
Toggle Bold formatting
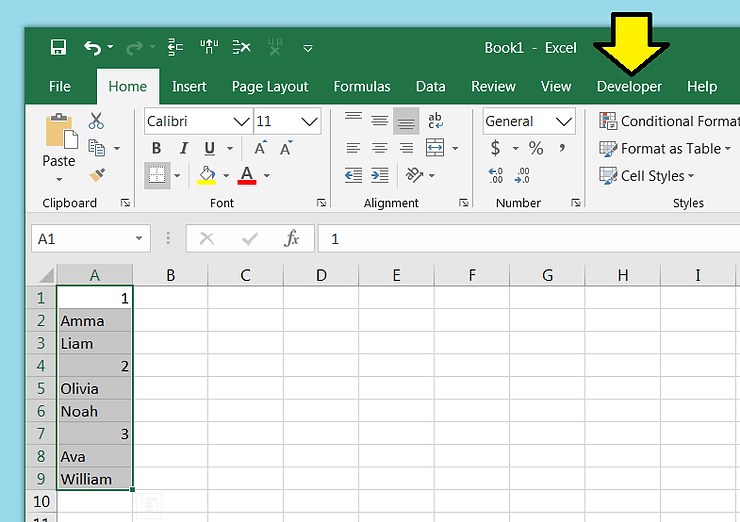pyautogui.click(x=157, y=148)
